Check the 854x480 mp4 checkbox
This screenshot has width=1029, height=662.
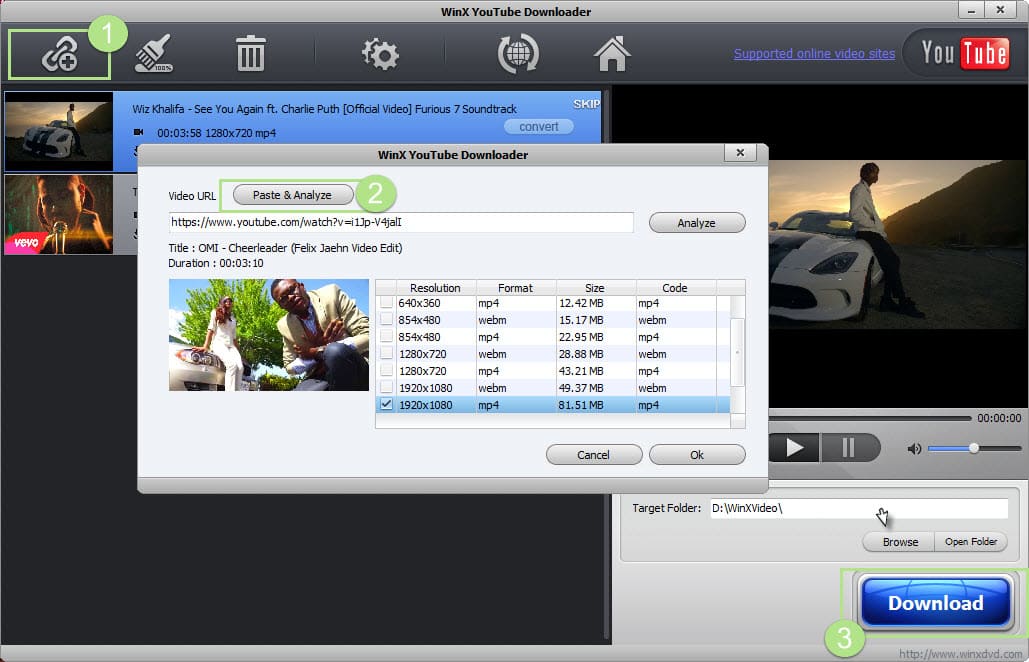pos(387,337)
